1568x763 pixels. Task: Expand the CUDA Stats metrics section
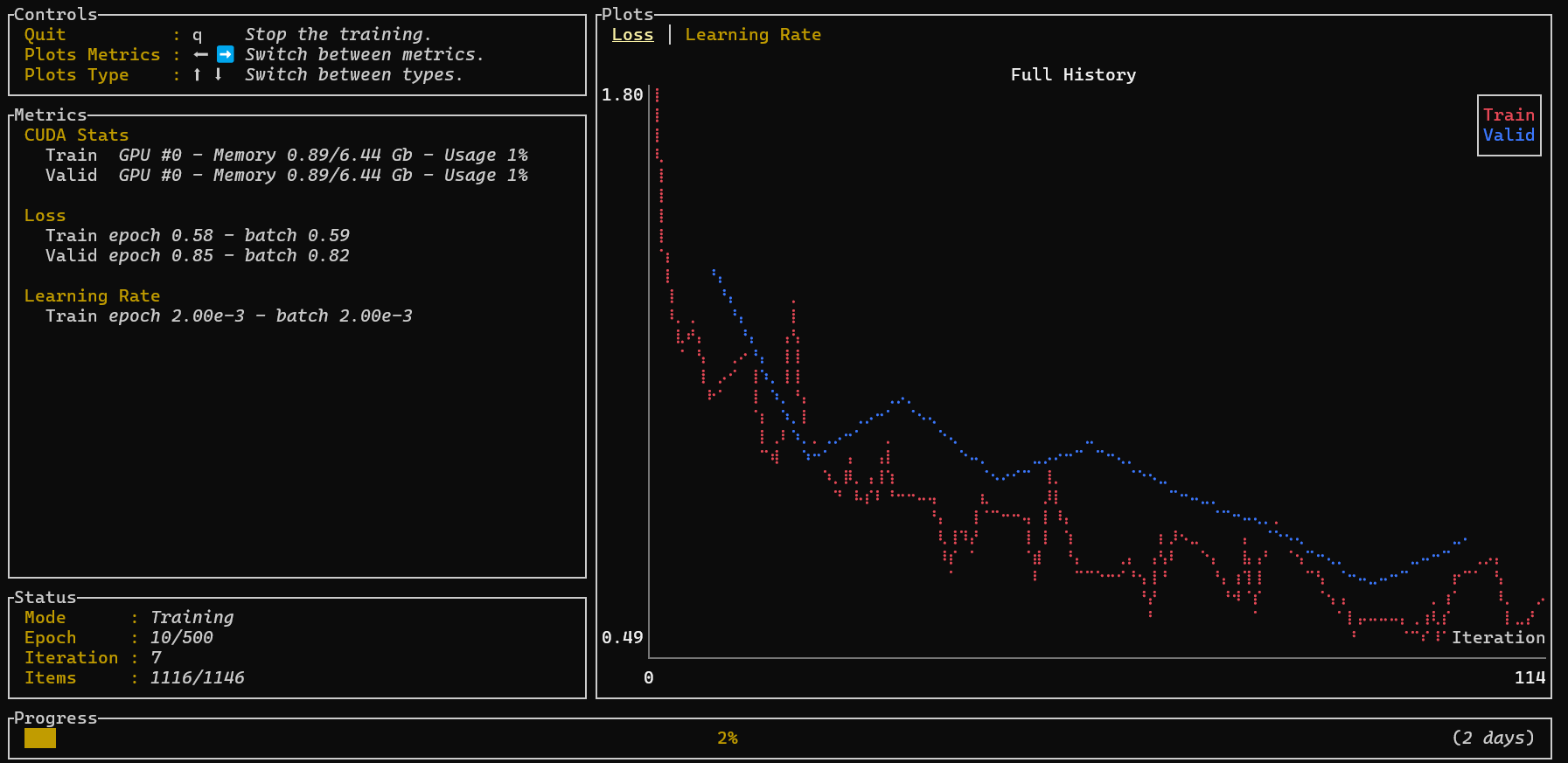click(76, 135)
